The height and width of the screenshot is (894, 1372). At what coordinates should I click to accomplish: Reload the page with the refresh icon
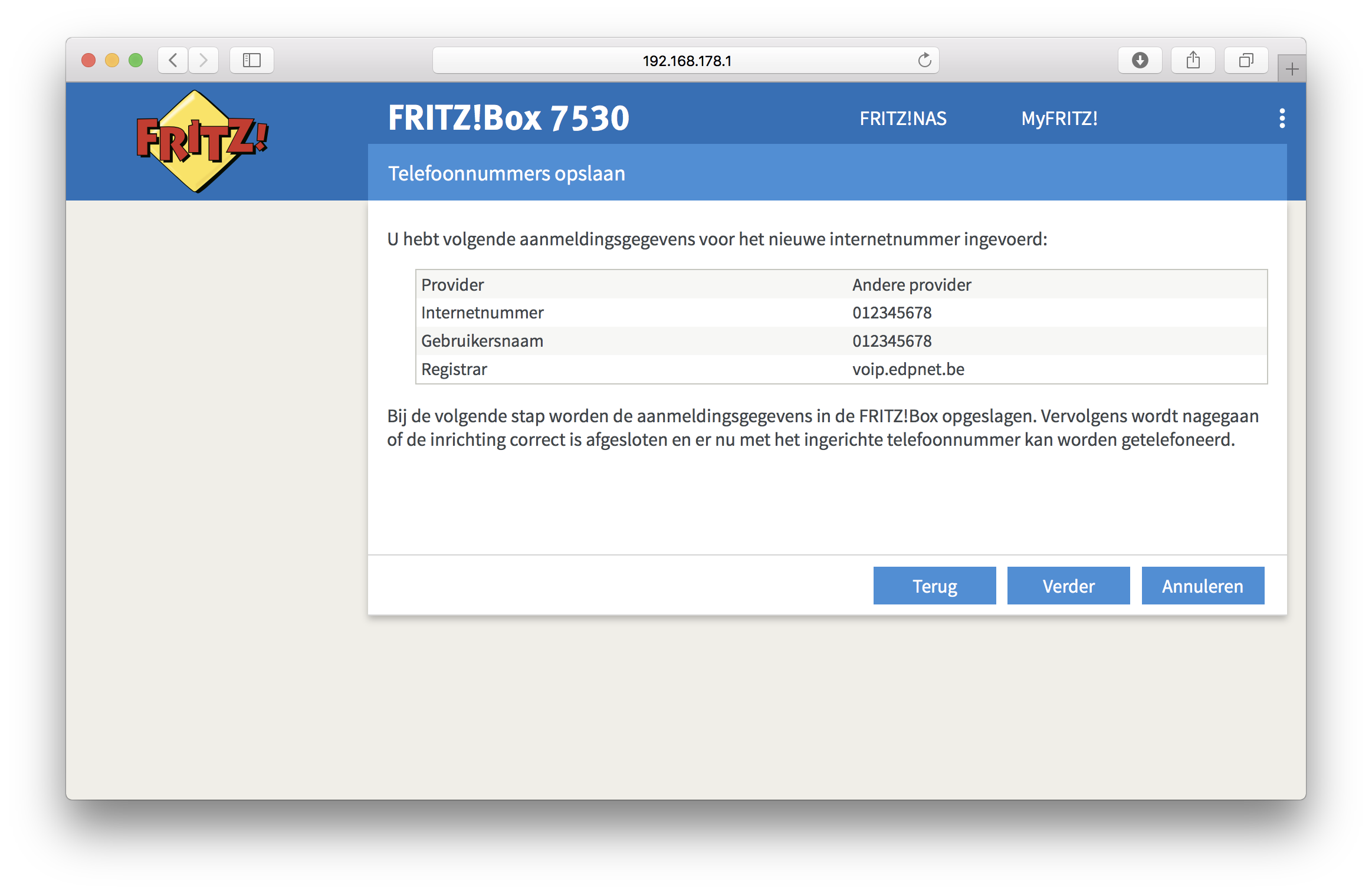(924, 60)
